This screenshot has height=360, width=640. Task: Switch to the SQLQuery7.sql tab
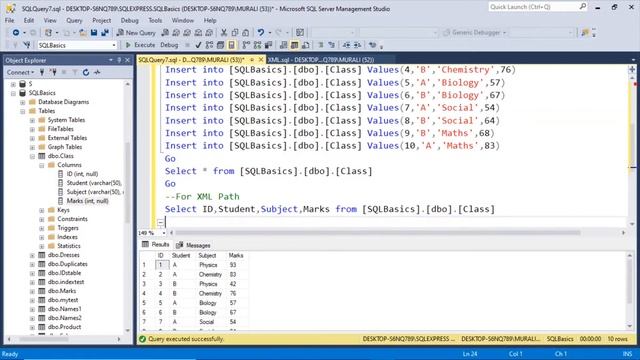tap(191, 60)
